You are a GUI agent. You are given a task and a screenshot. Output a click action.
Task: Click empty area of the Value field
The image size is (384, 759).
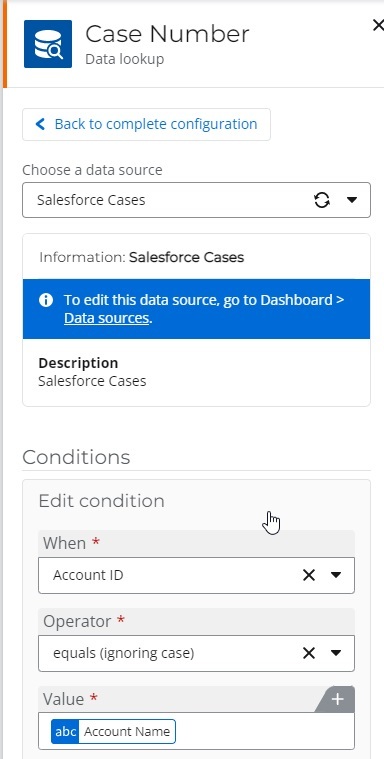264,731
